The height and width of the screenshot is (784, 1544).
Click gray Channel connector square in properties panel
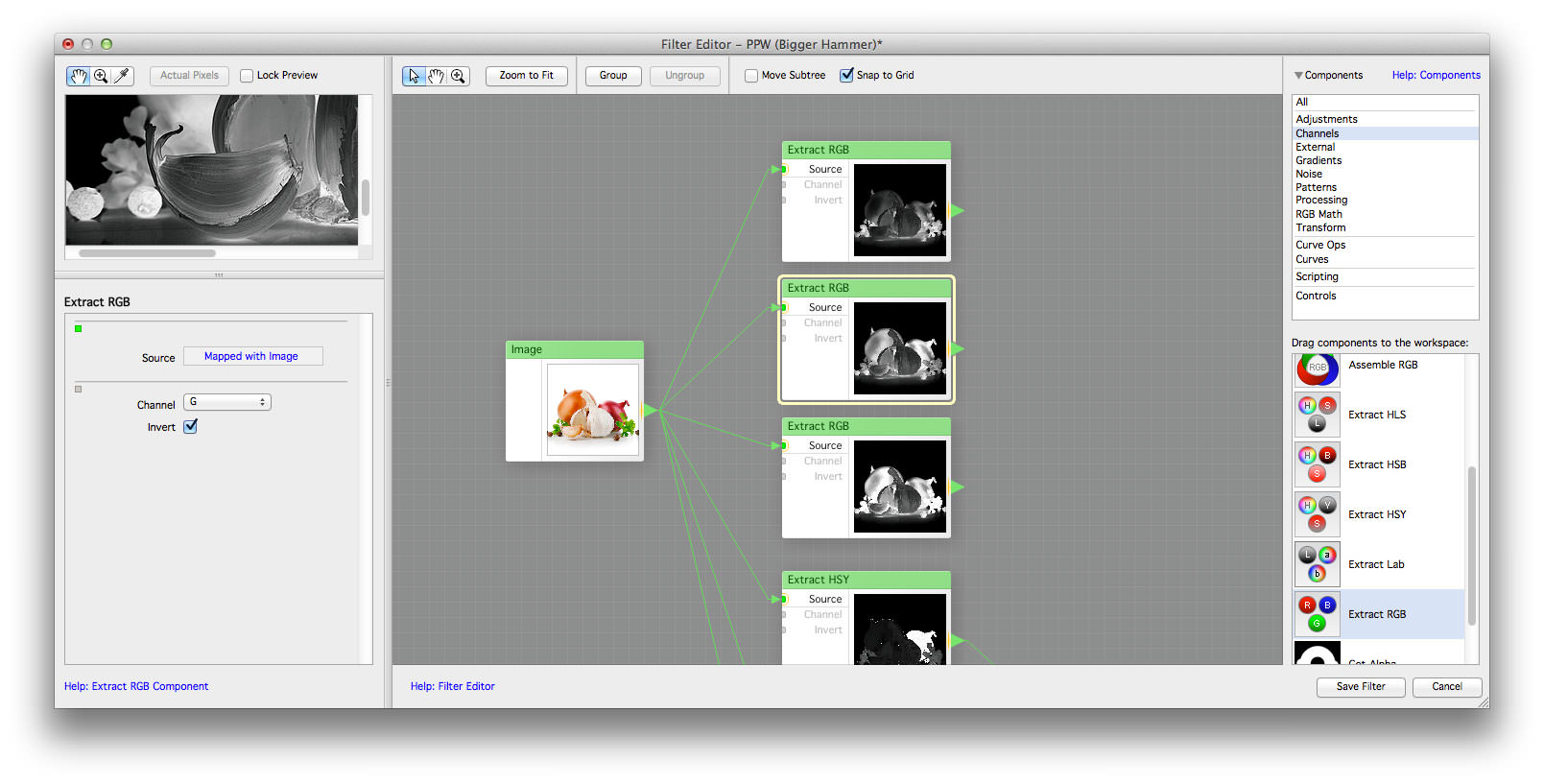coord(79,389)
